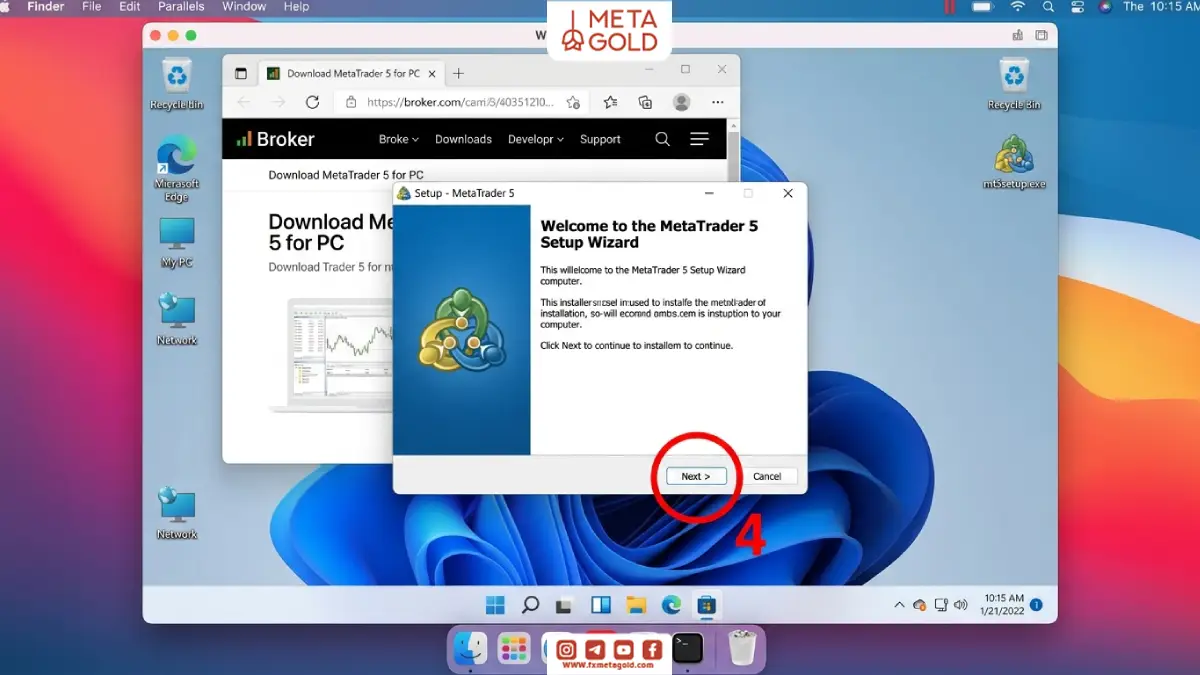This screenshot has width=1200, height=675.
Task: Open the Edge profile avatar
Action: pos(682,102)
